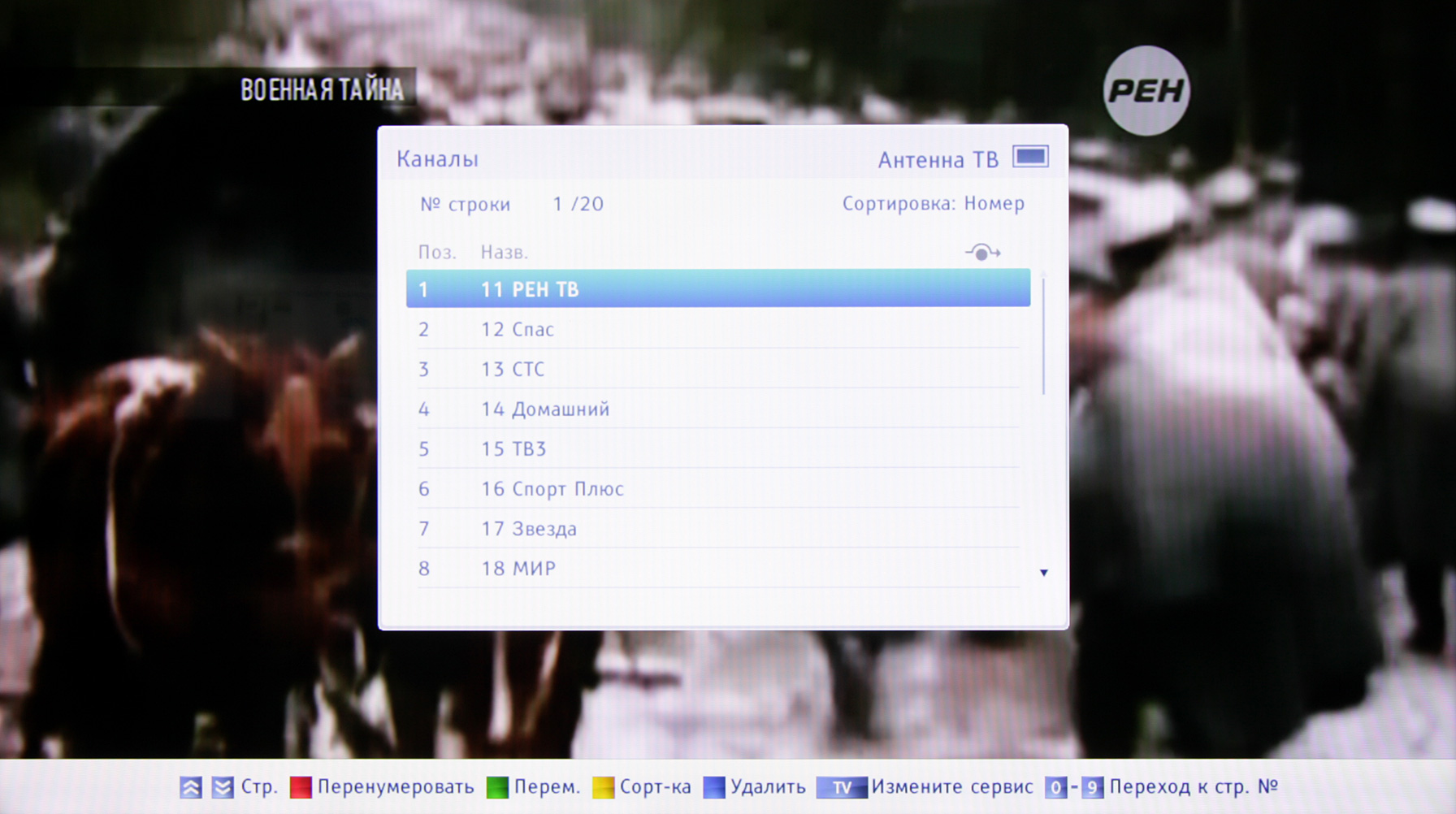Select channel 15 ТВ3
Screen dimensions: 1456x814
click(x=718, y=448)
